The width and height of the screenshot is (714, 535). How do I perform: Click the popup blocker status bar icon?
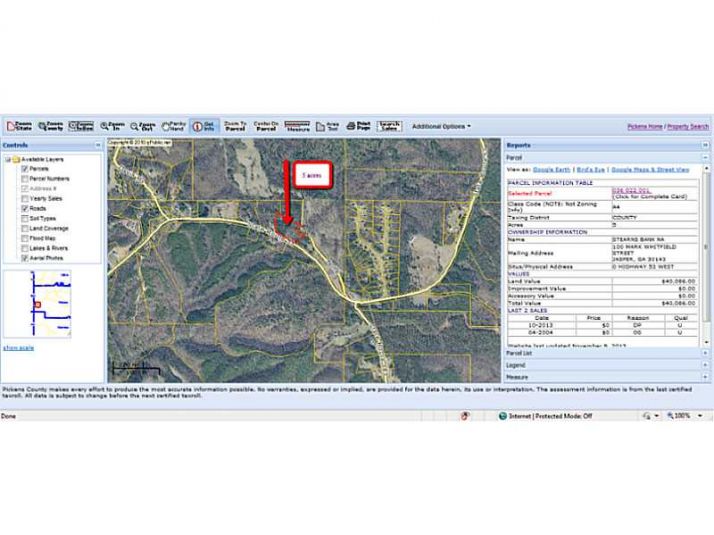465,416
